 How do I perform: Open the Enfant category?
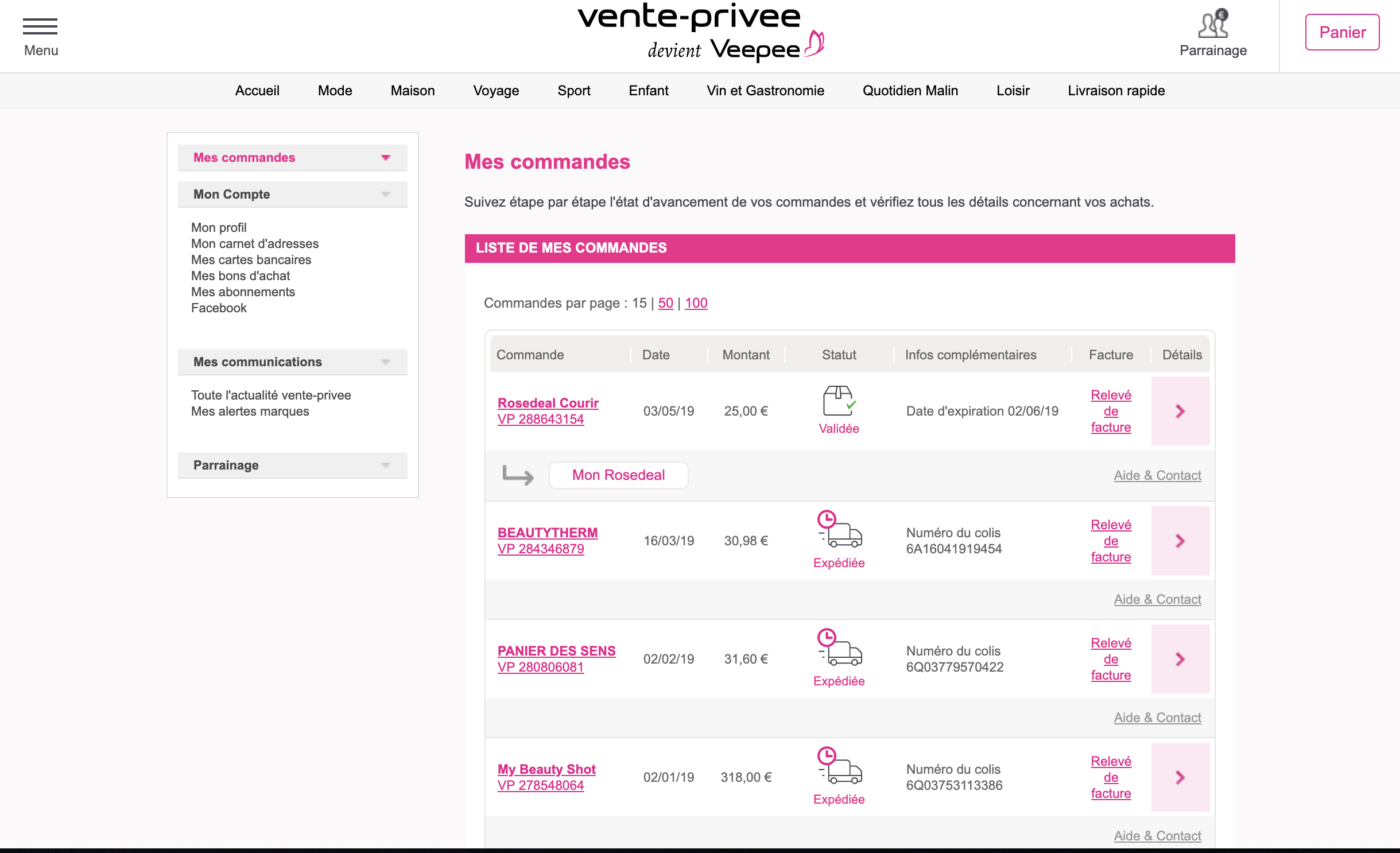[649, 91]
